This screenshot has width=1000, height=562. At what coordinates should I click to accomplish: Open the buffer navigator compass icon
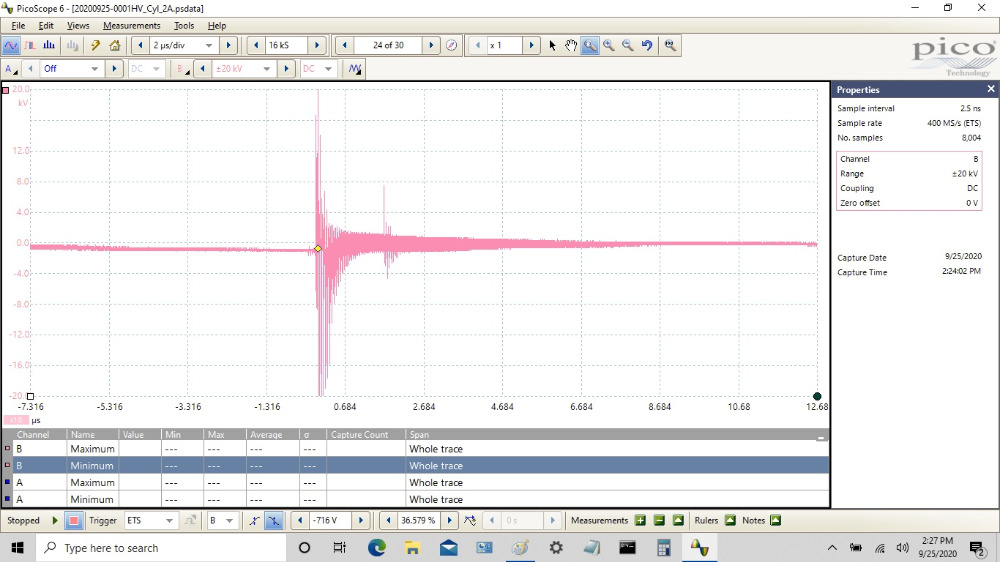click(451, 45)
